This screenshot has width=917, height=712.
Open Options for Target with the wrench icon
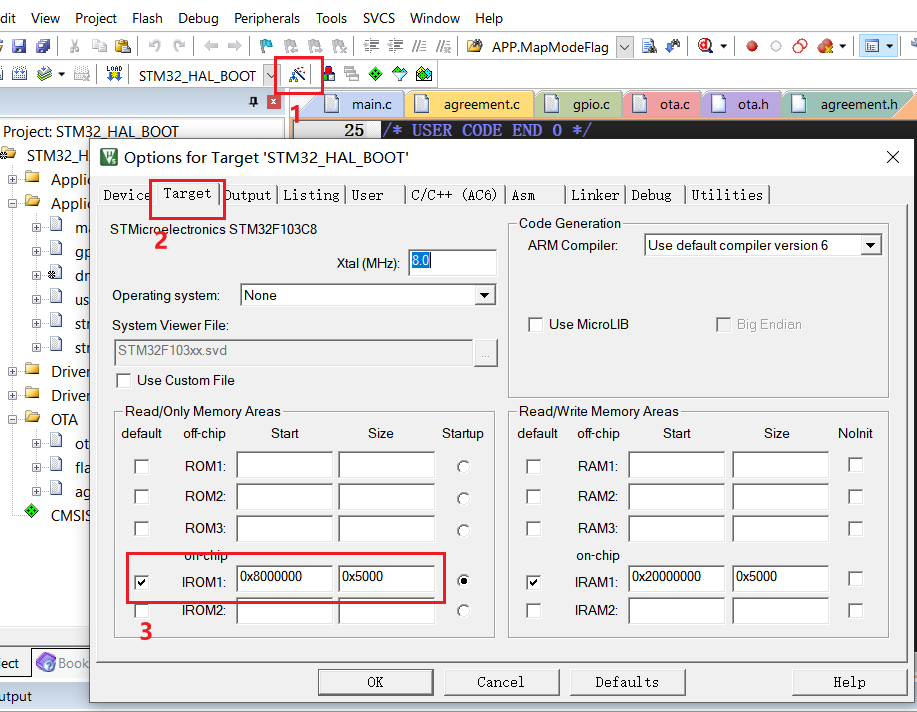coord(298,73)
